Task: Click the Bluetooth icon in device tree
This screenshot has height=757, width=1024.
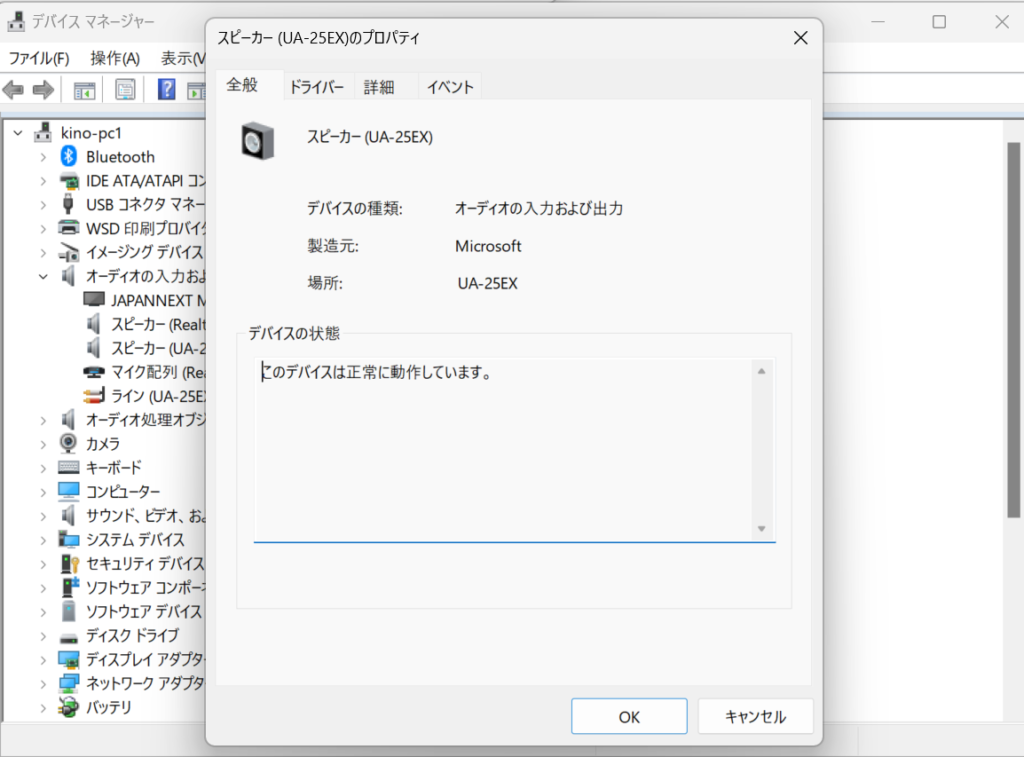Action: [69, 157]
